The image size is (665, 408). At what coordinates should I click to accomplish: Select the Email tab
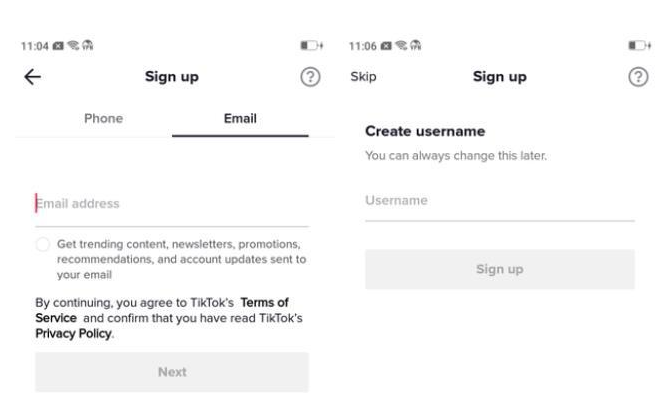click(240, 118)
